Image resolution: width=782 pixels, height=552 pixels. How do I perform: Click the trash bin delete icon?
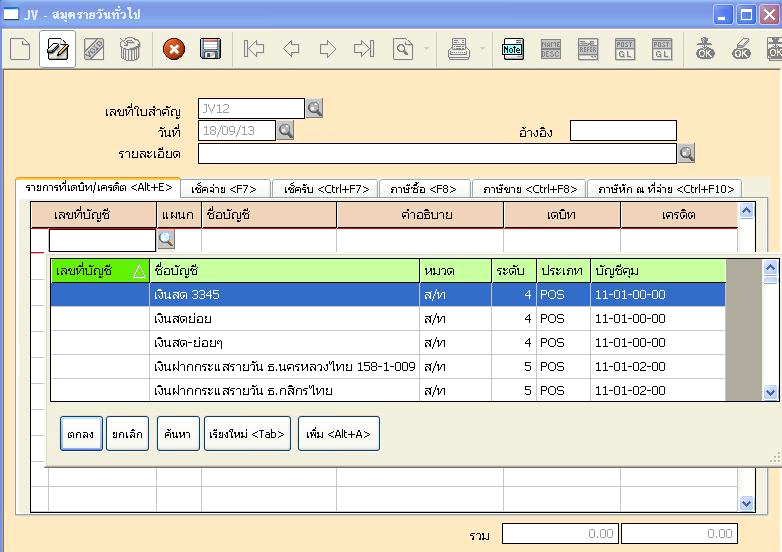pos(130,50)
